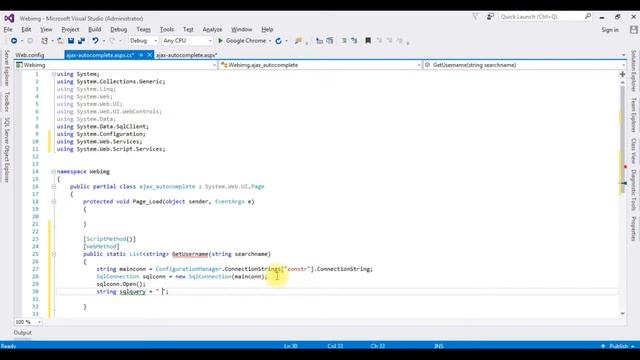This screenshot has width=640, height=360.
Task: Collapse the ajax_autocomplete class outline region
Action: coord(53,187)
